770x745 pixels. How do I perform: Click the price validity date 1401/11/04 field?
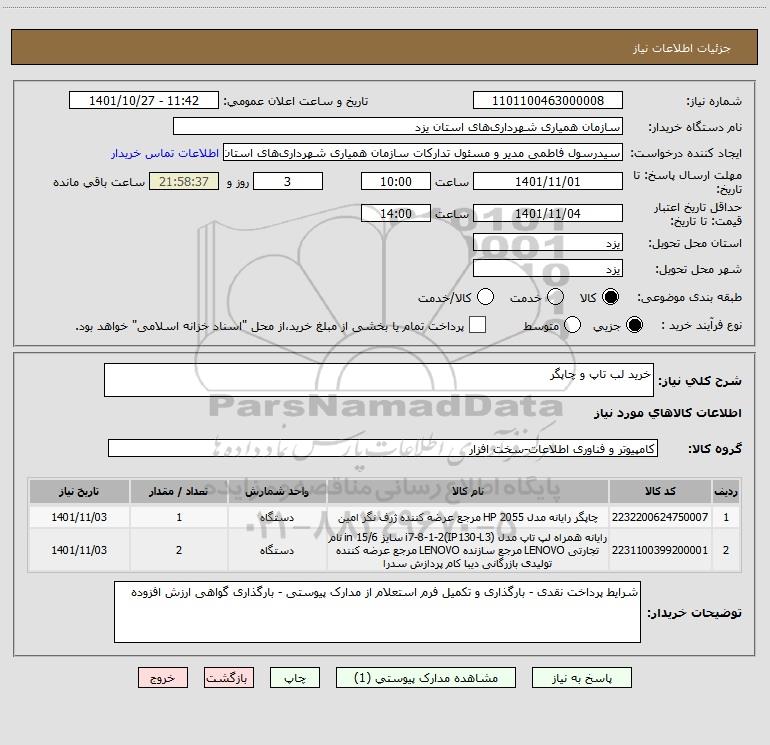click(x=548, y=213)
